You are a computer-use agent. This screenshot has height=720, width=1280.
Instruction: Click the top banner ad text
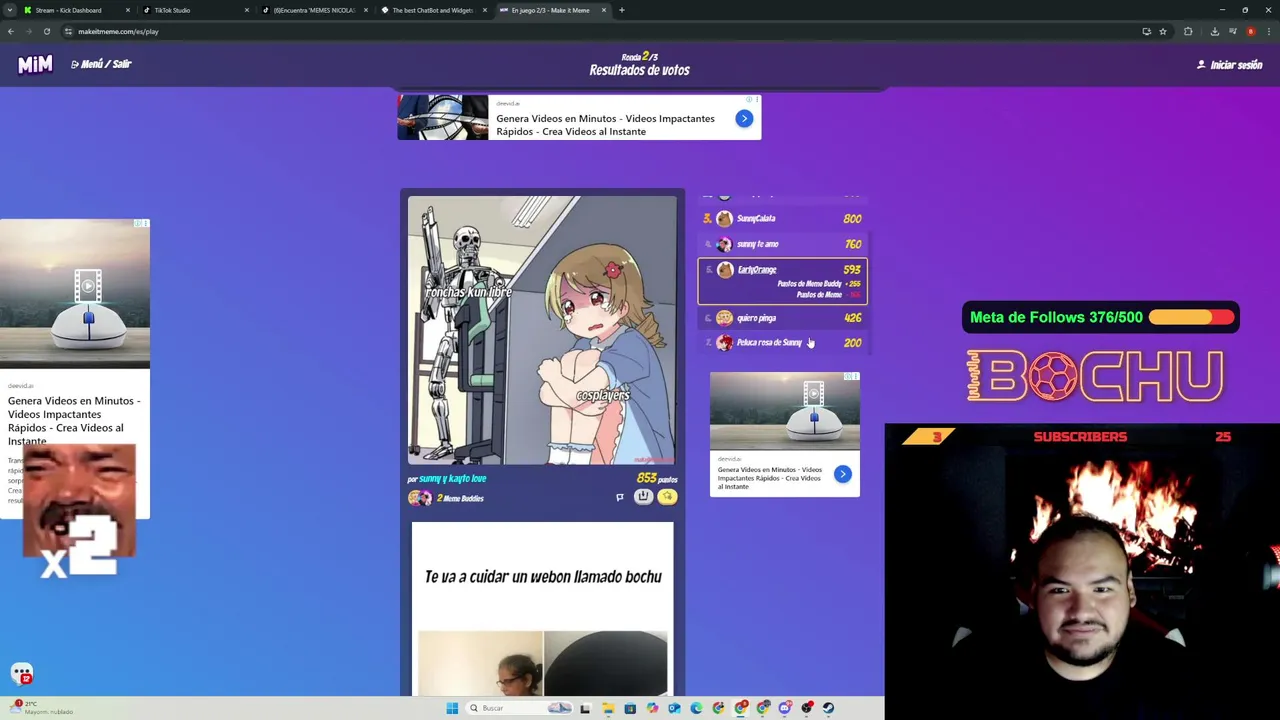pyautogui.click(x=605, y=125)
